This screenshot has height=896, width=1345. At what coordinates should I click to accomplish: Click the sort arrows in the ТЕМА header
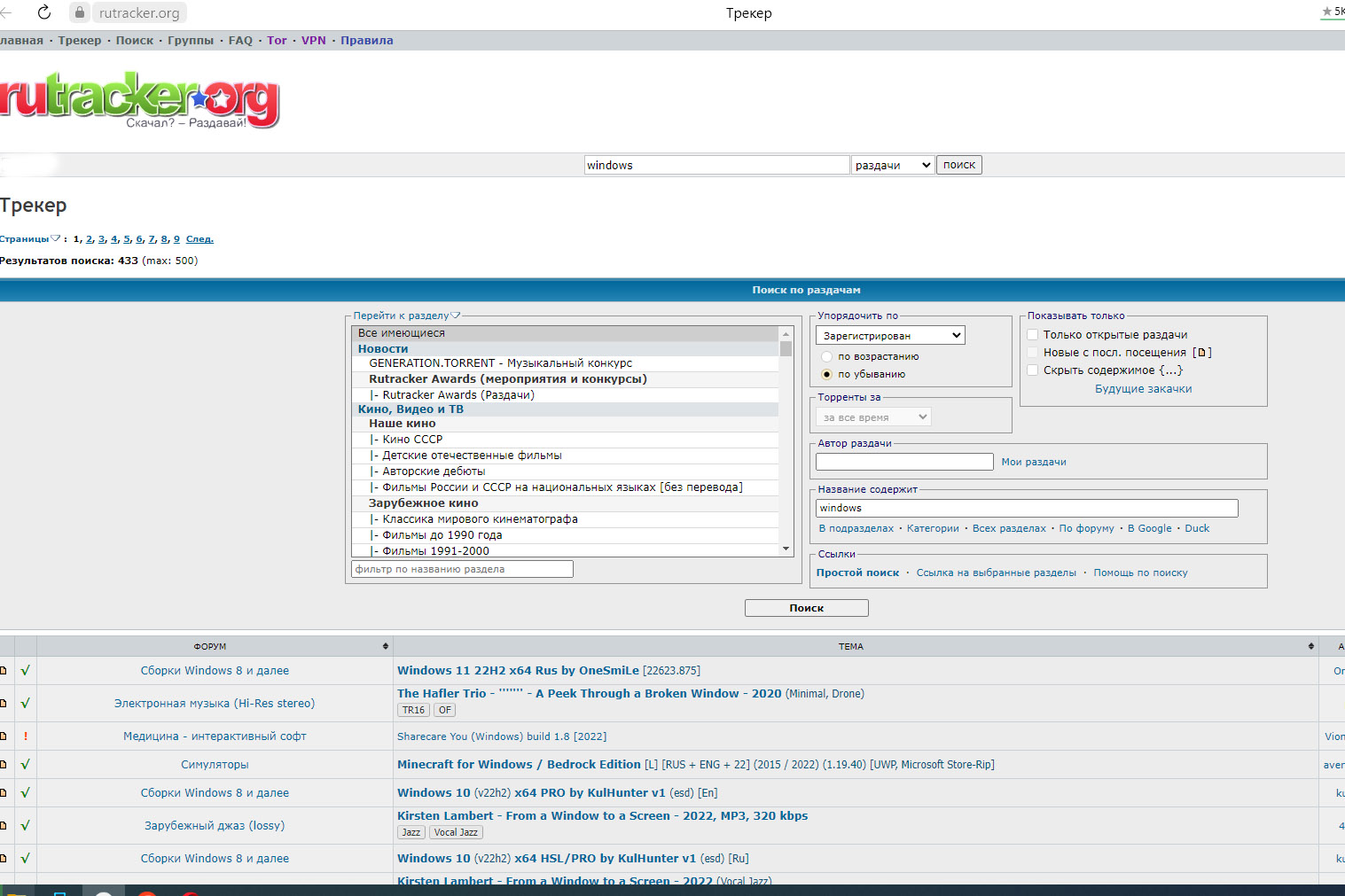pyautogui.click(x=1311, y=646)
